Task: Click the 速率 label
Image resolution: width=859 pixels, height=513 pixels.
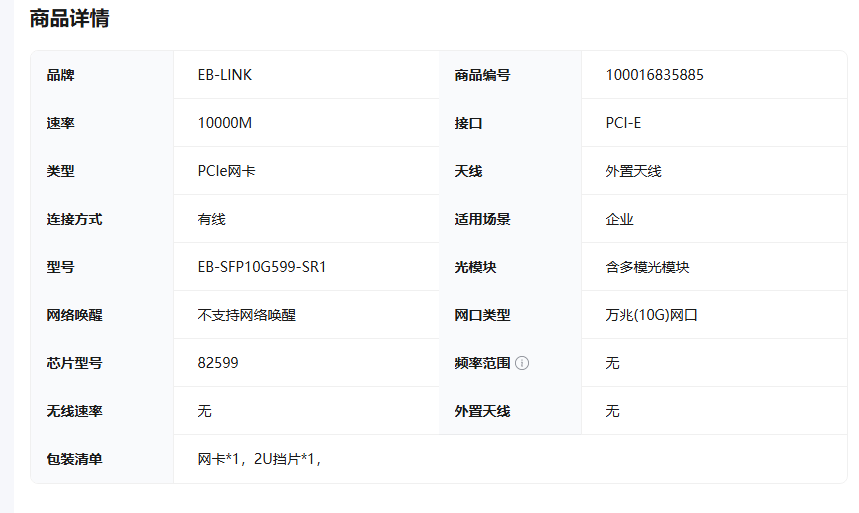Action: pyautogui.click(x=60, y=123)
